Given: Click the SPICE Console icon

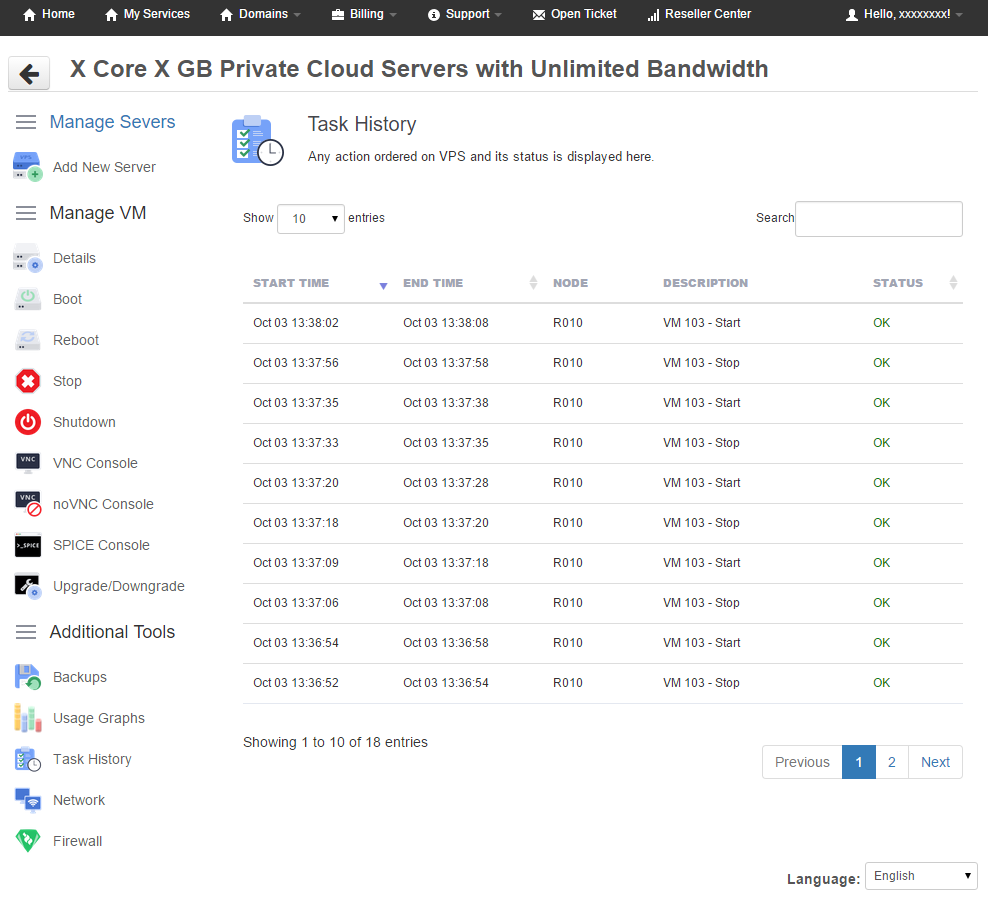Looking at the screenshot, I should pyautogui.click(x=28, y=545).
